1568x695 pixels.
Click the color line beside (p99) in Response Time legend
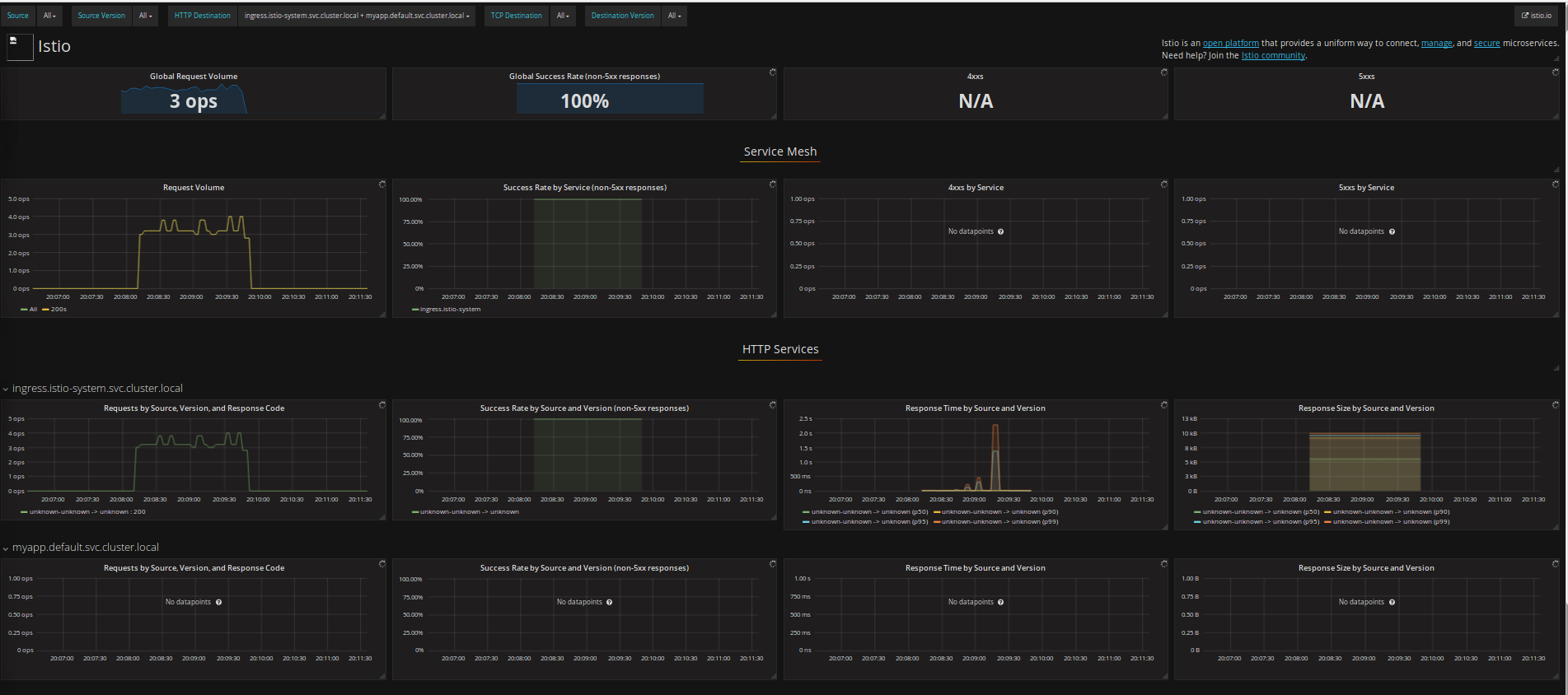937,522
